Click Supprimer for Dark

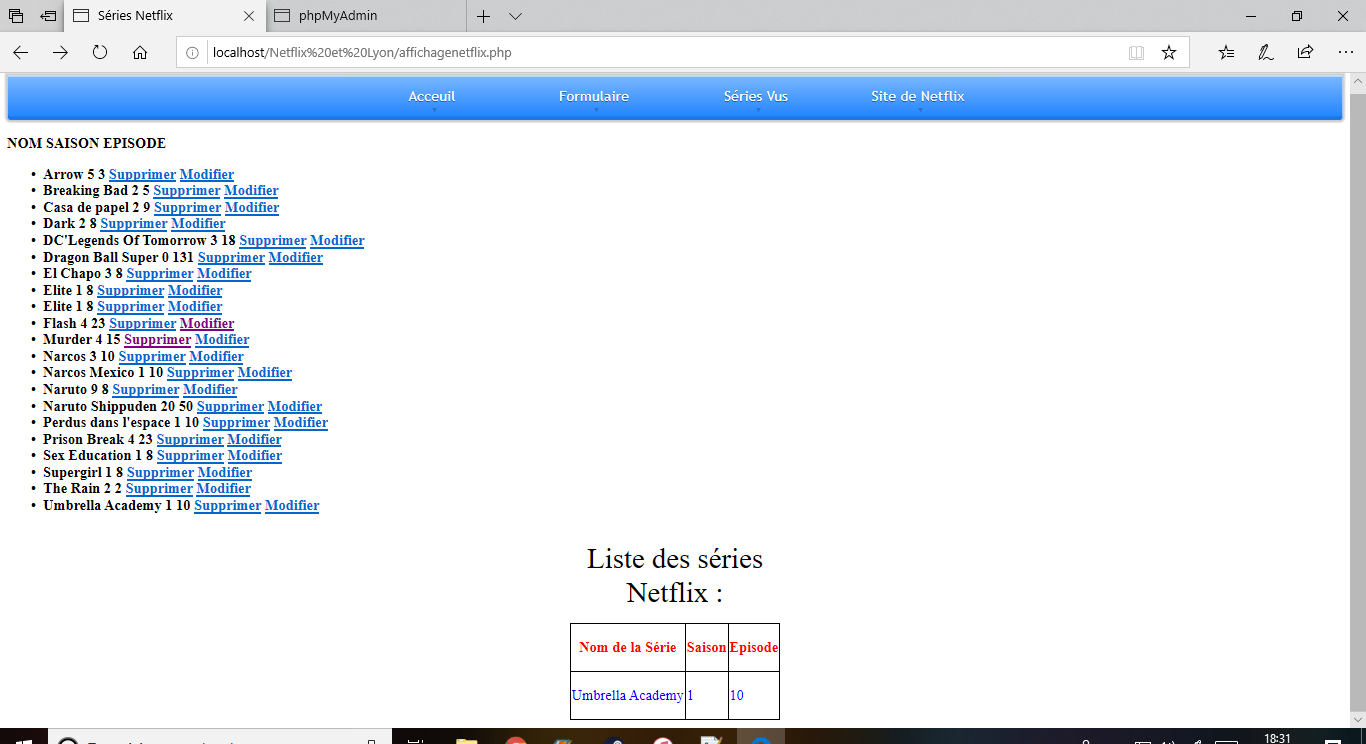tap(133, 224)
